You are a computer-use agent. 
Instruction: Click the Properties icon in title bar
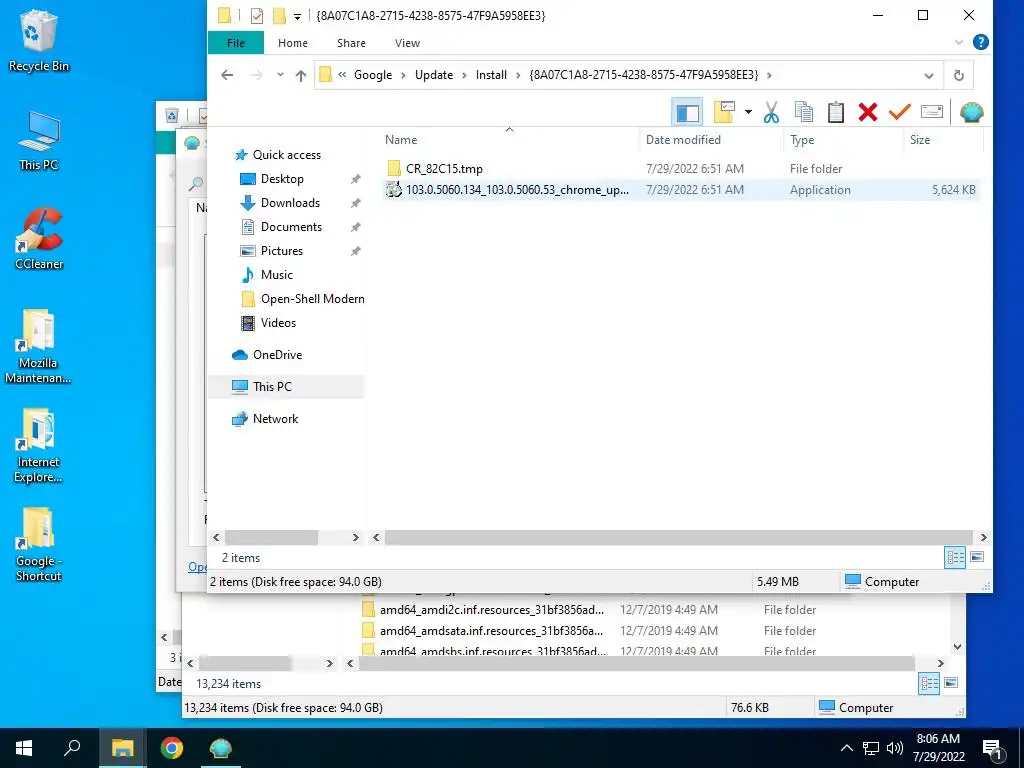pos(257,15)
